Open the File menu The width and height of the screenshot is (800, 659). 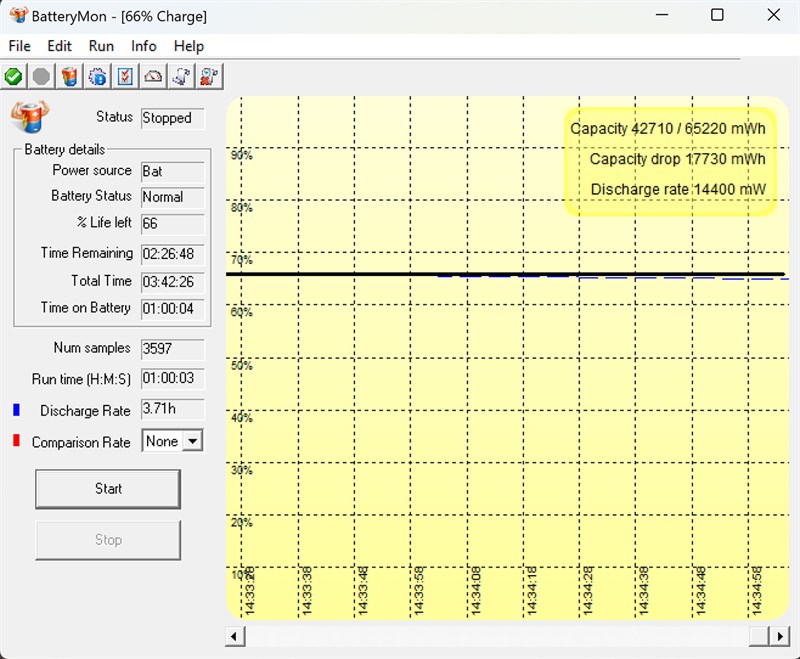(x=19, y=46)
